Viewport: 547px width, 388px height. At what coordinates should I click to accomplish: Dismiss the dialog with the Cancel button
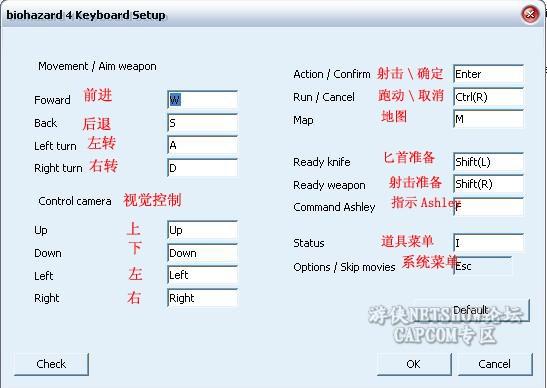tap(495, 364)
